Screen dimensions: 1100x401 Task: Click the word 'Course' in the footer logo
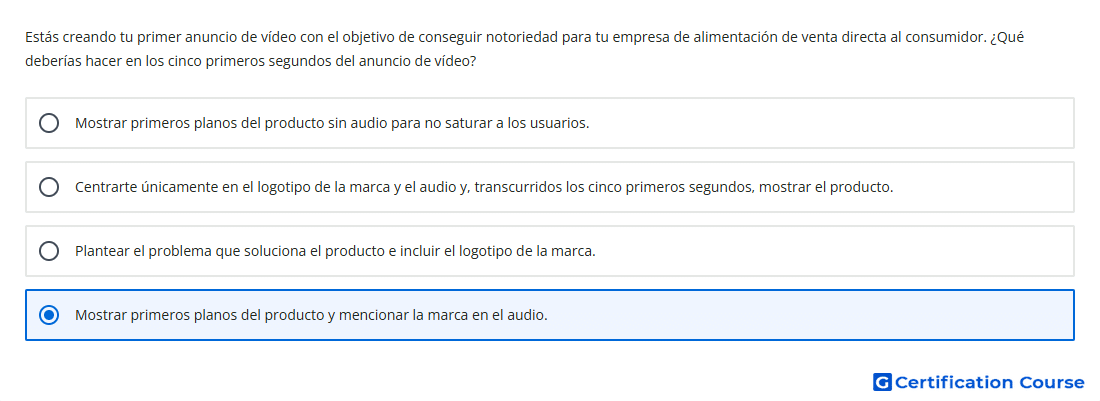pos(1052,382)
